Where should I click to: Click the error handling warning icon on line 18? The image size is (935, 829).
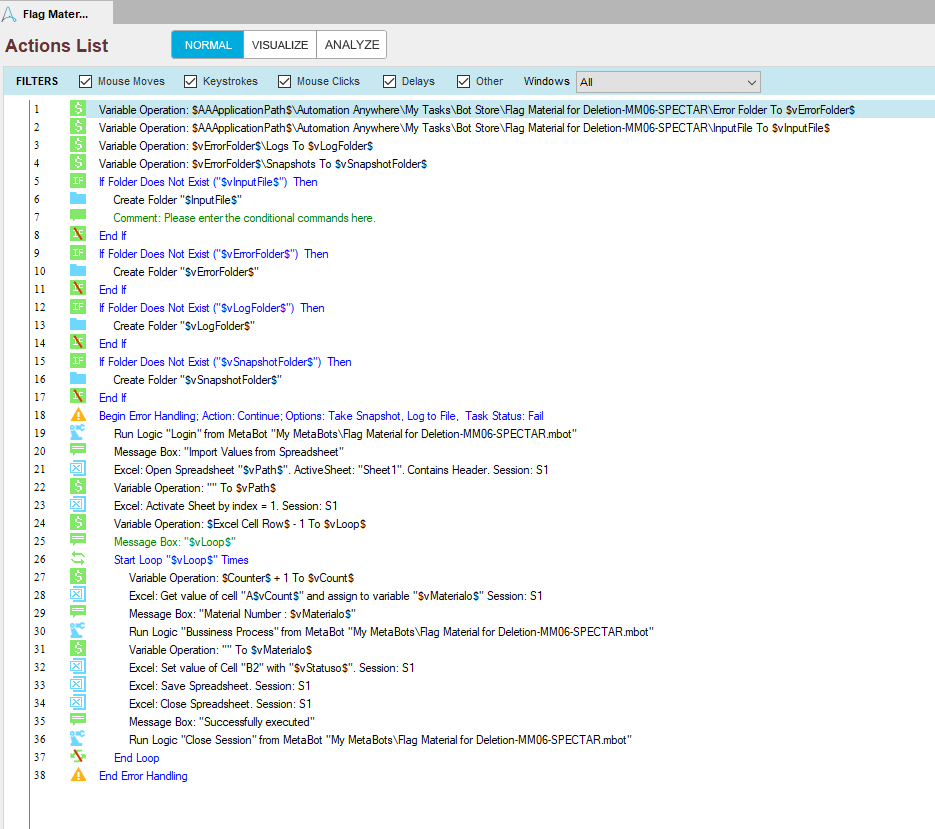[x=78, y=415]
